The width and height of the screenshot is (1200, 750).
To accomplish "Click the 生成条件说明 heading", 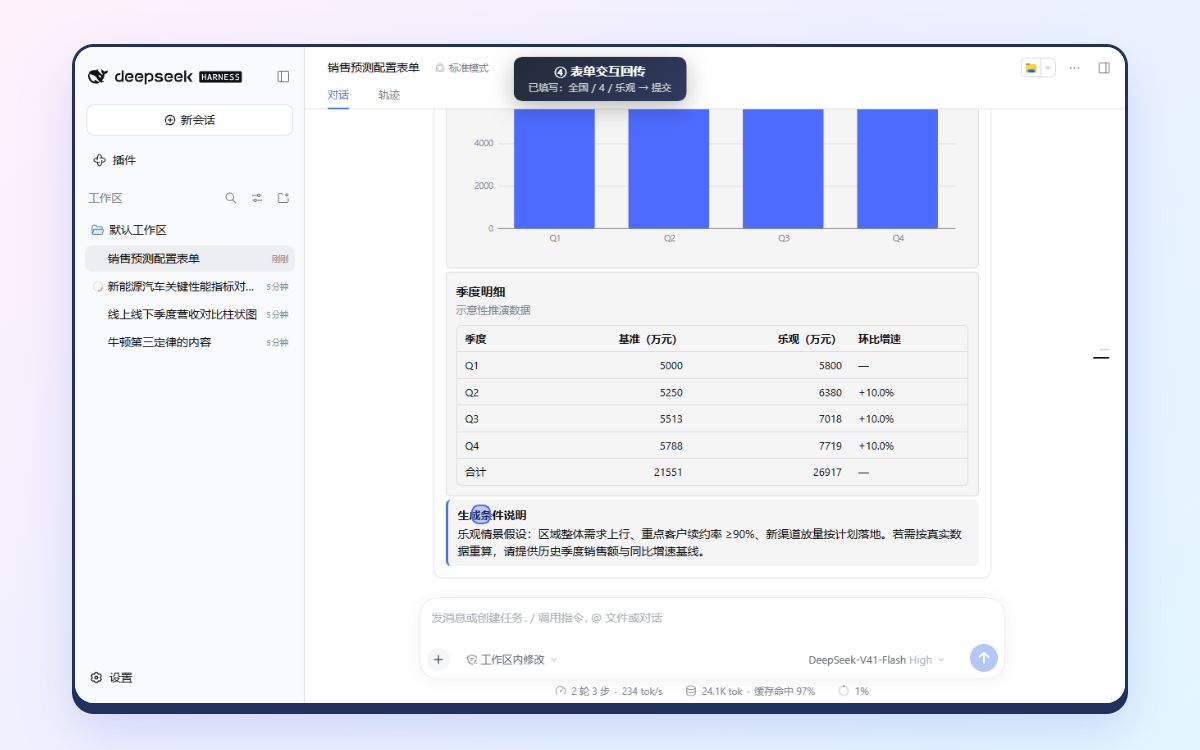I will [x=492, y=515].
